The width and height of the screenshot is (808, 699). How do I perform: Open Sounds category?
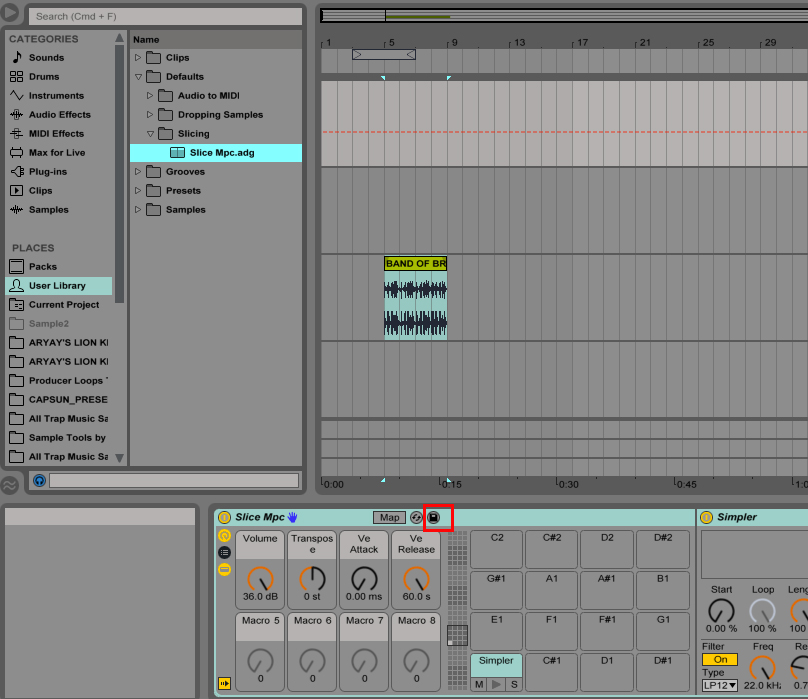tap(46, 57)
